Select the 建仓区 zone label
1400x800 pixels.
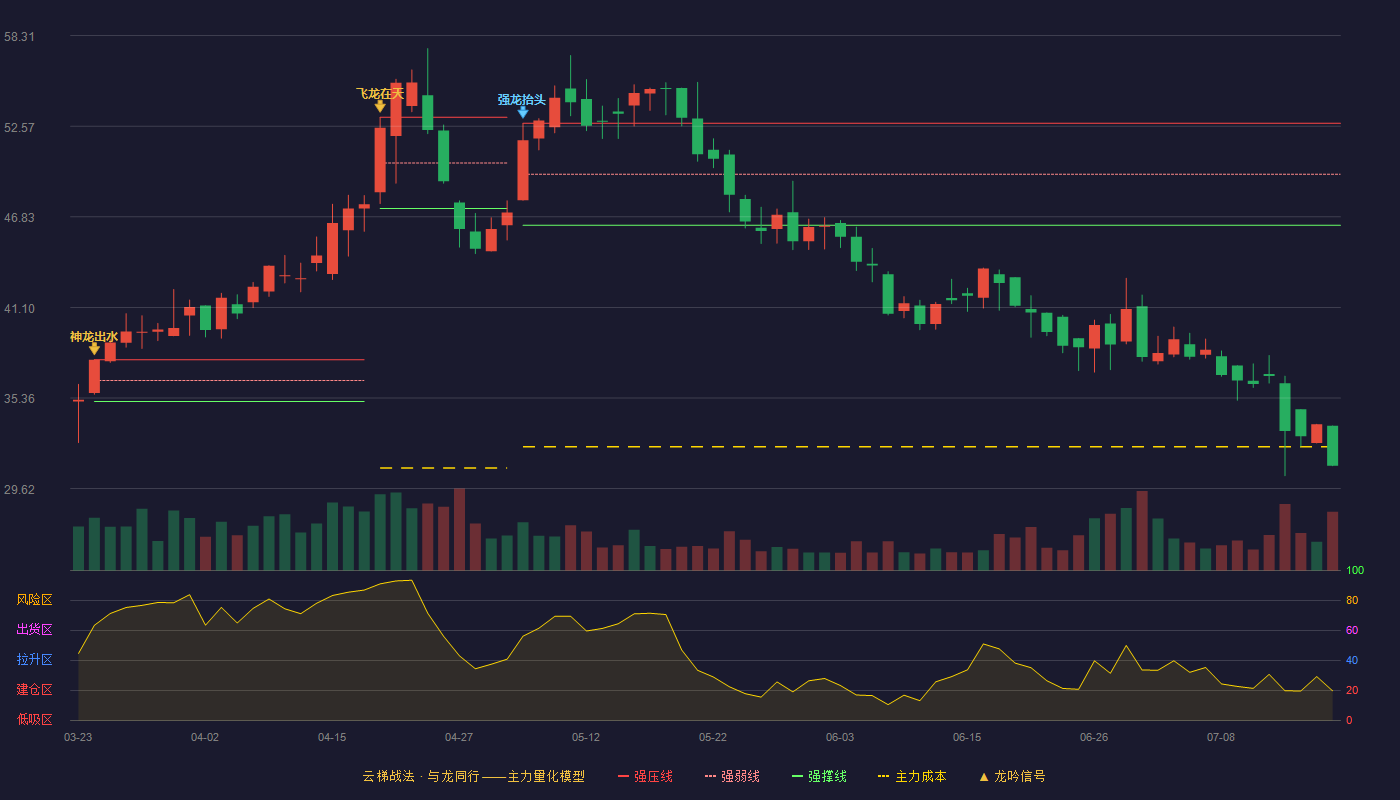point(34,690)
